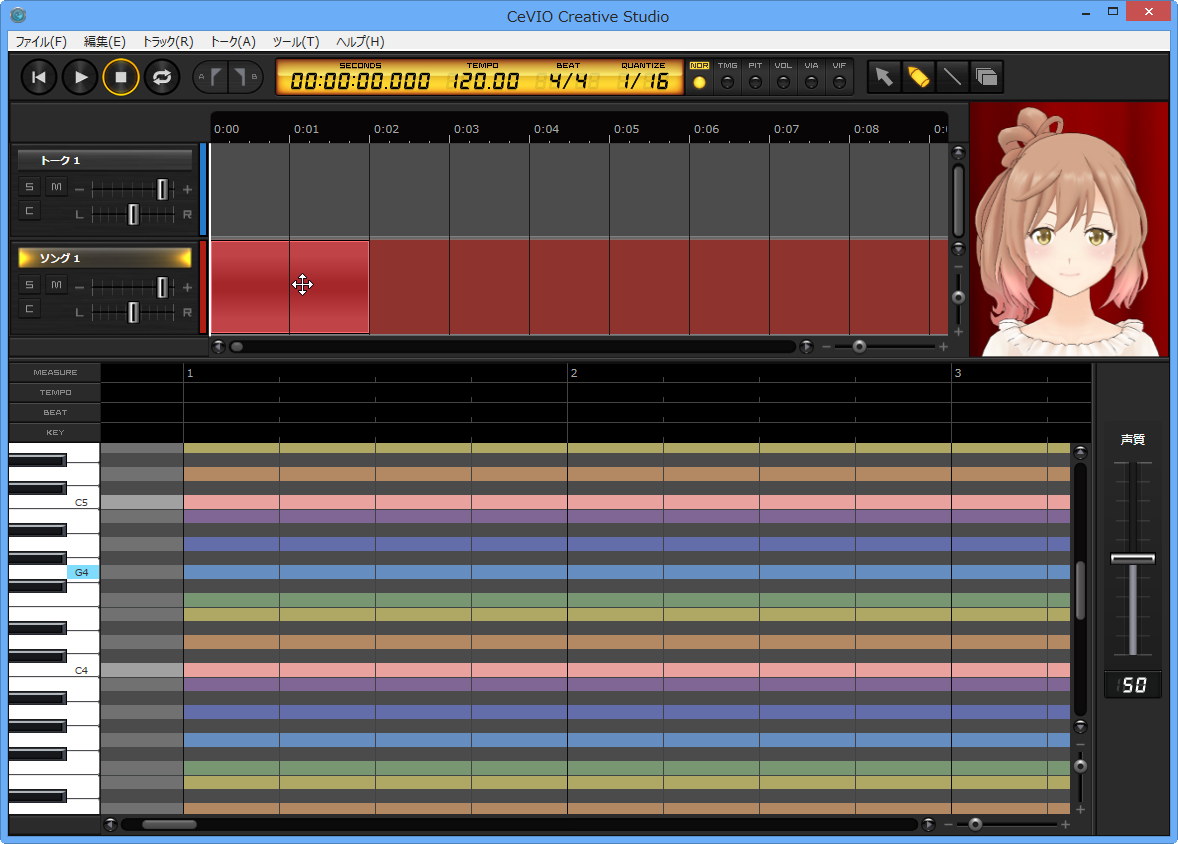Increase ソング 1 volume with plus
This screenshot has height=844, width=1178.
pyautogui.click(x=187, y=287)
